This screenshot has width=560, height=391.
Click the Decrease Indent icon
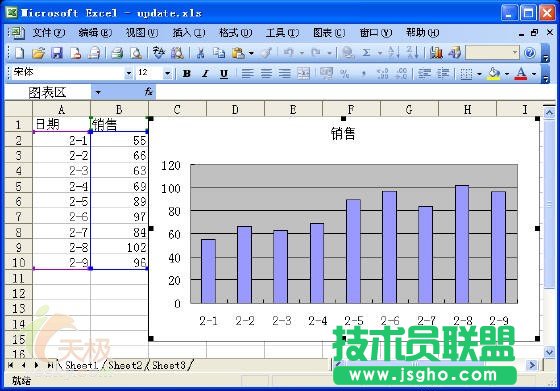pos(424,74)
